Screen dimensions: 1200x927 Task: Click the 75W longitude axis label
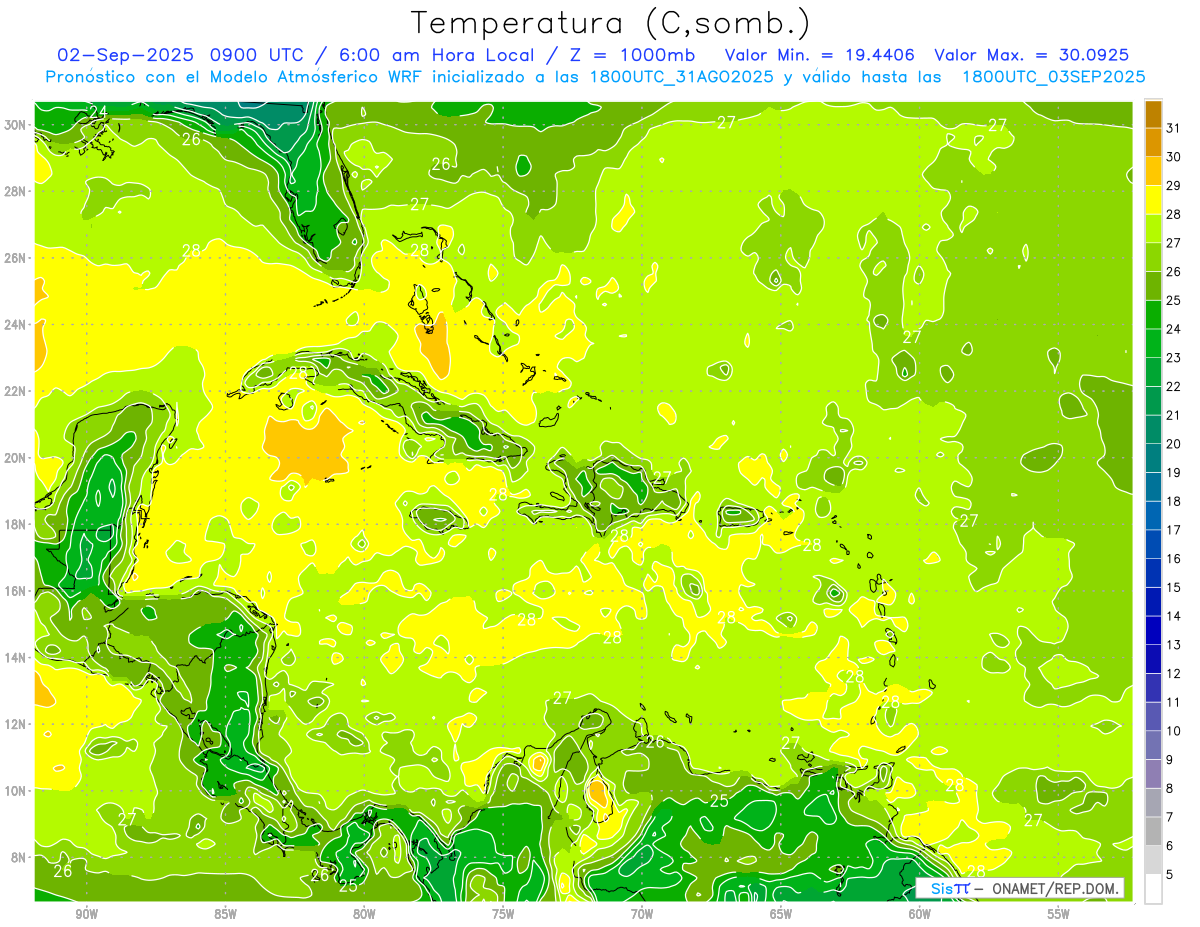coord(503,914)
